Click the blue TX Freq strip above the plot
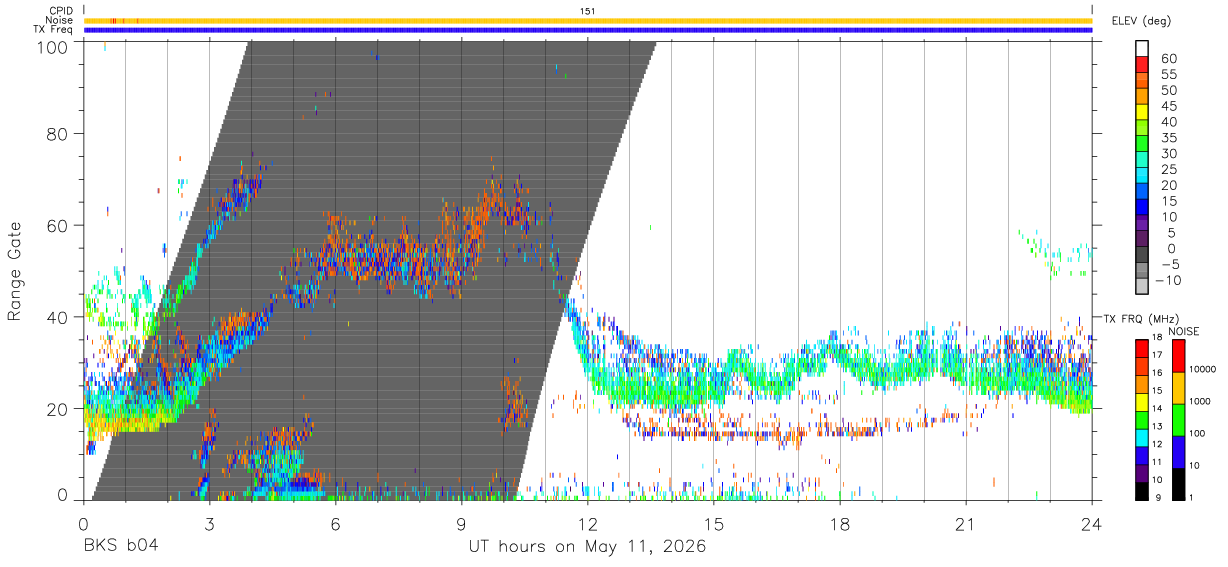Screen dimensions: 1228x567 coord(588,30)
